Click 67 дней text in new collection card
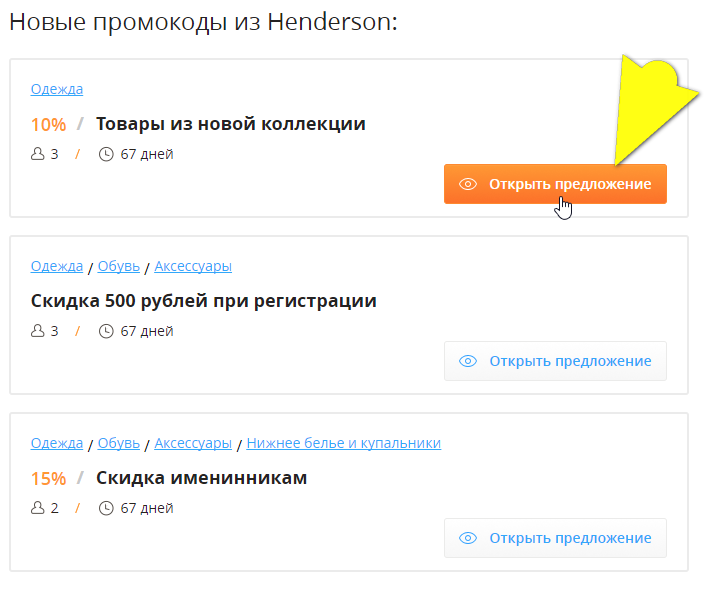Viewport: 710px width, 590px height. tap(147, 154)
